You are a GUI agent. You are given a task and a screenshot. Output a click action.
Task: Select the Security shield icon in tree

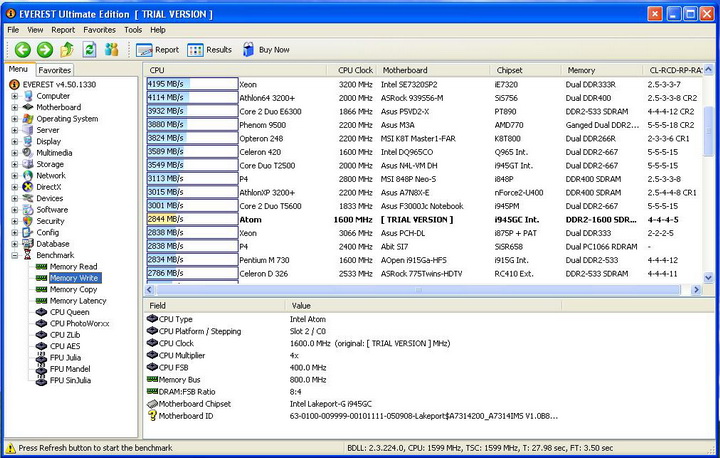(28, 221)
